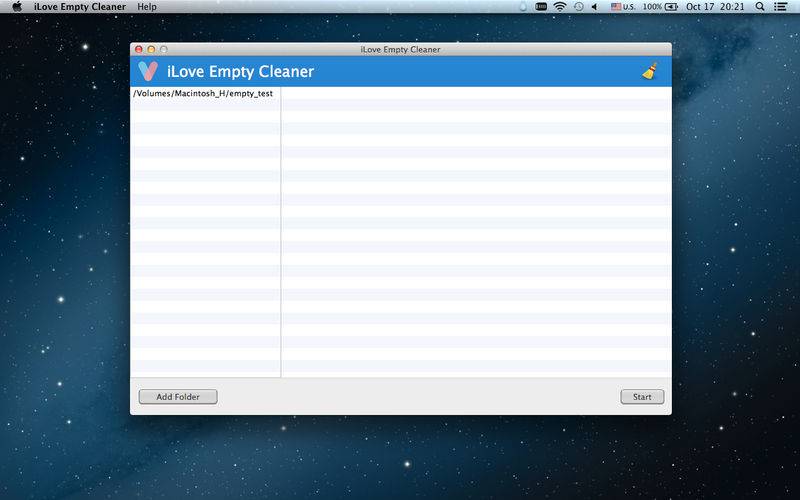Open the Apple menu
Viewport: 800px width, 500px height.
17,7
